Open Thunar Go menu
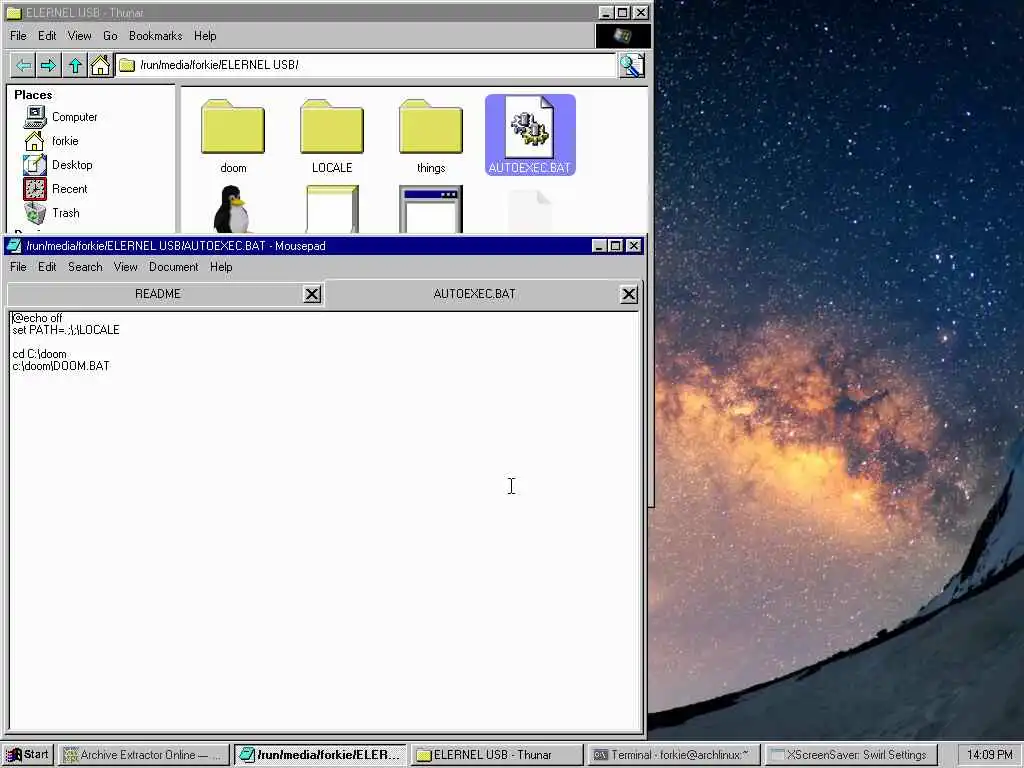The height and width of the screenshot is (768, 1024). click(110, 36)
